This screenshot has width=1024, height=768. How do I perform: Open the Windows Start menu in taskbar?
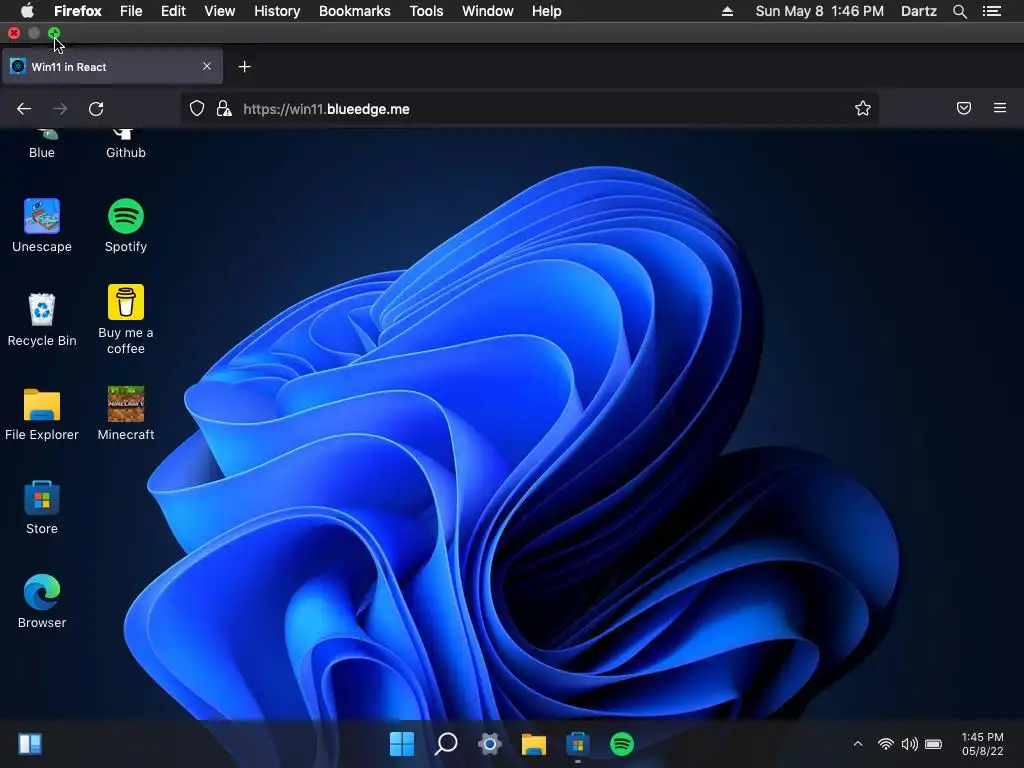point(402,744)
